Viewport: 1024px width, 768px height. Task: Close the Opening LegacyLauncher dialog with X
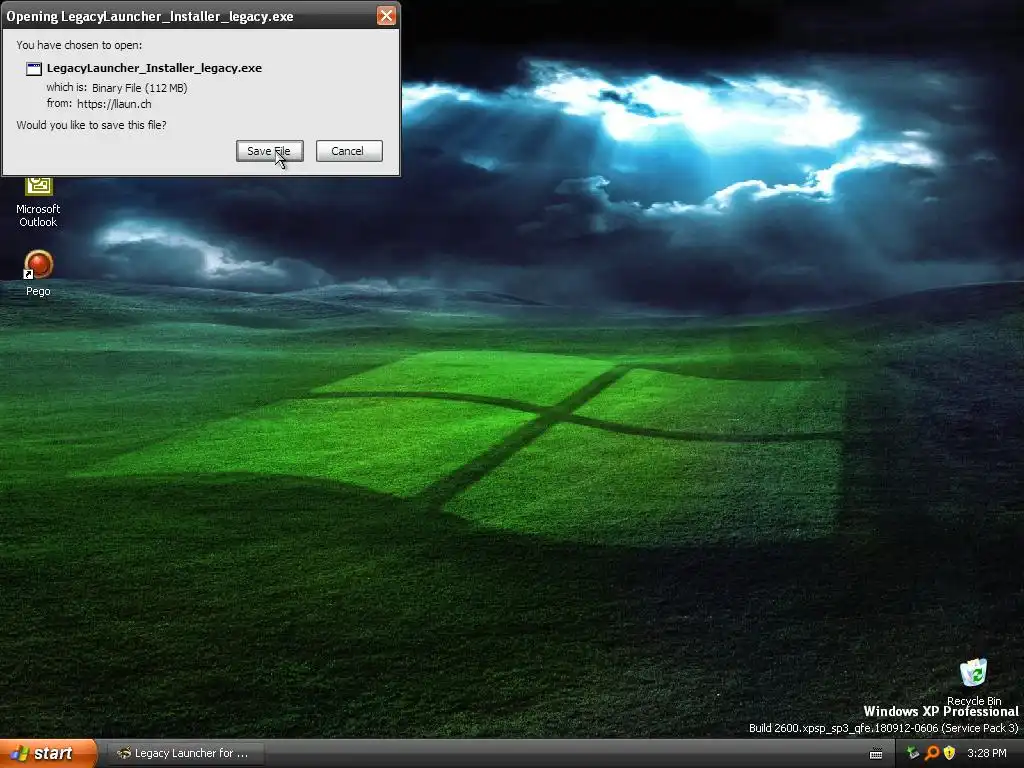(x=386, y=16)
